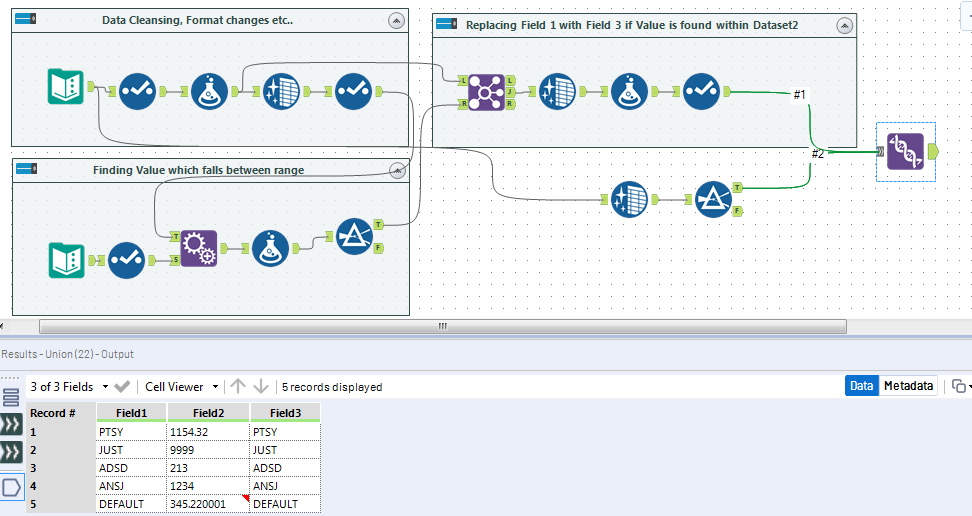Toggle the Data Cleansing container enable icon
Image resolution: width=972 pixels, height=516 pixels.
point(25,19)
